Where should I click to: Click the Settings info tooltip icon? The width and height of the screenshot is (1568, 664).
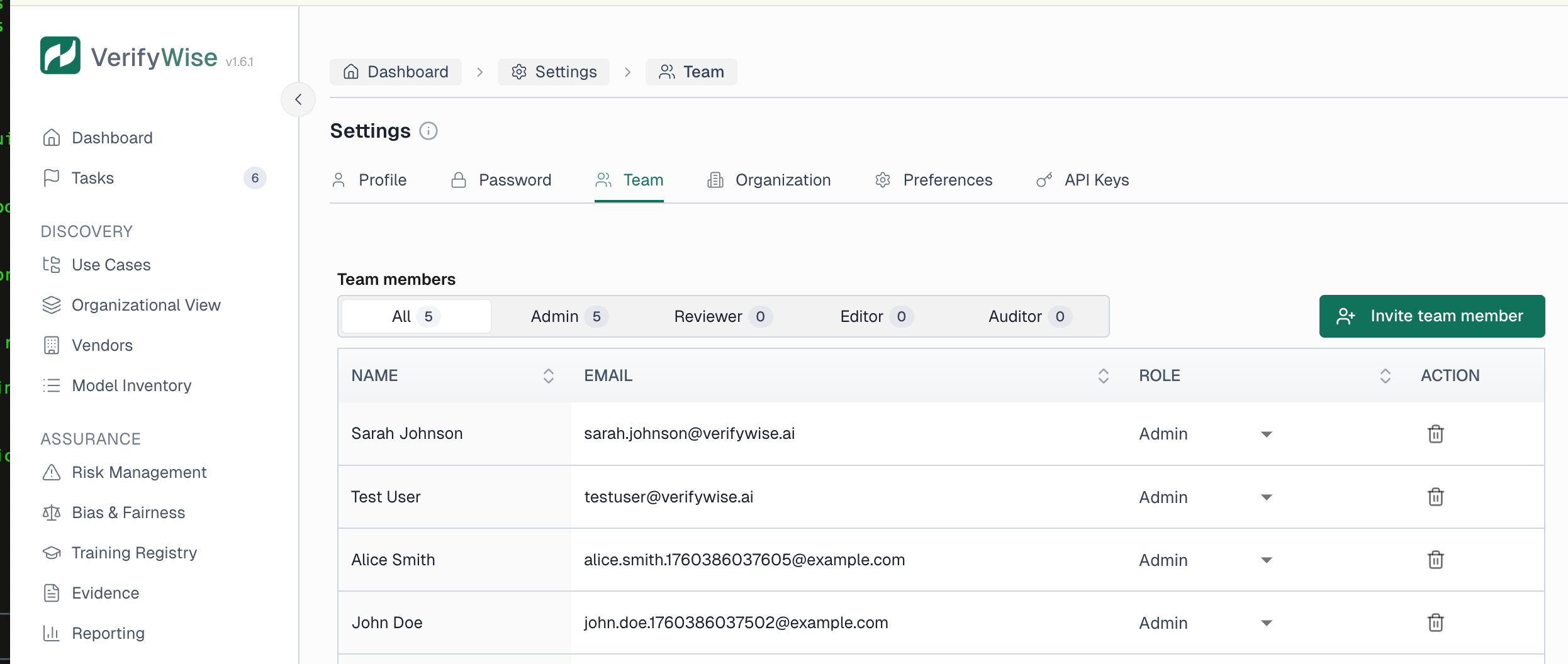coord(428,131)
